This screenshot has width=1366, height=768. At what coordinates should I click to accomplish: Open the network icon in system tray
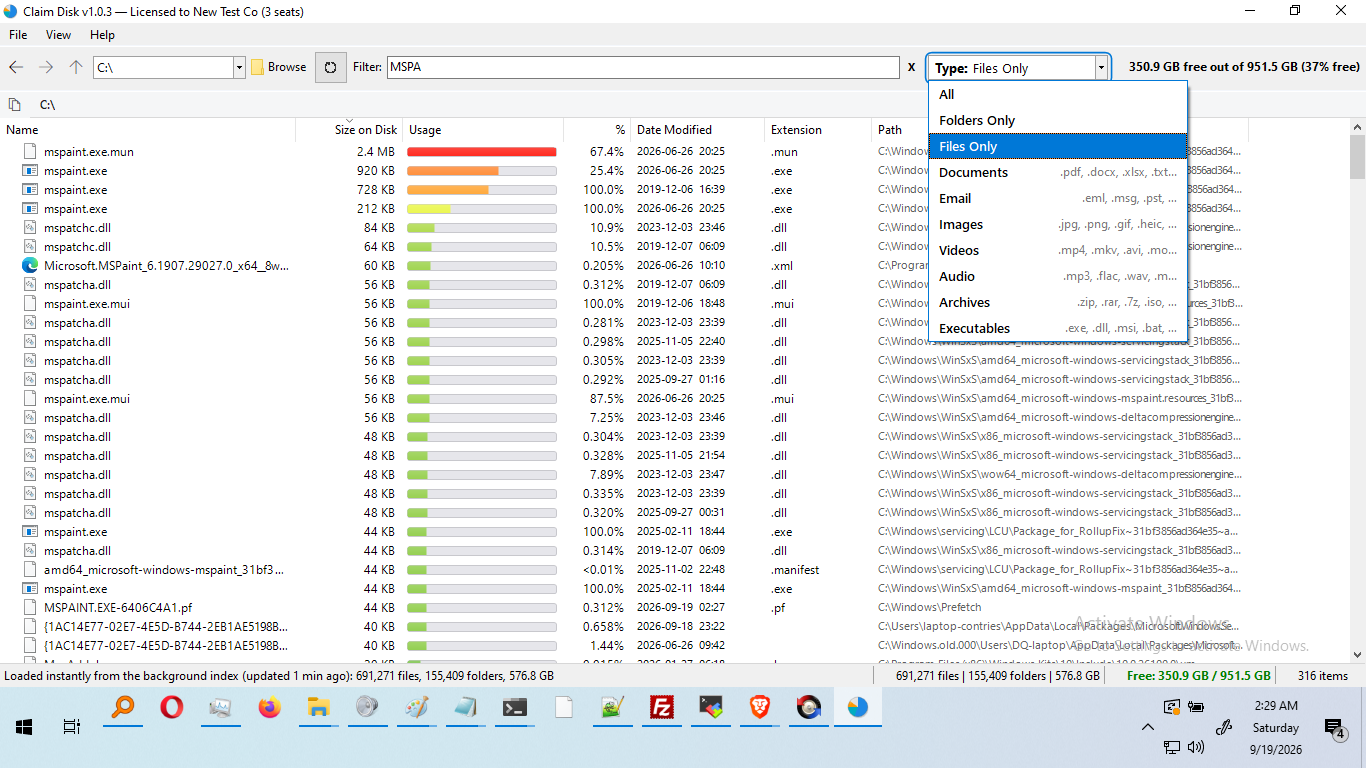pyautogui.click(x=1172, y=747)
